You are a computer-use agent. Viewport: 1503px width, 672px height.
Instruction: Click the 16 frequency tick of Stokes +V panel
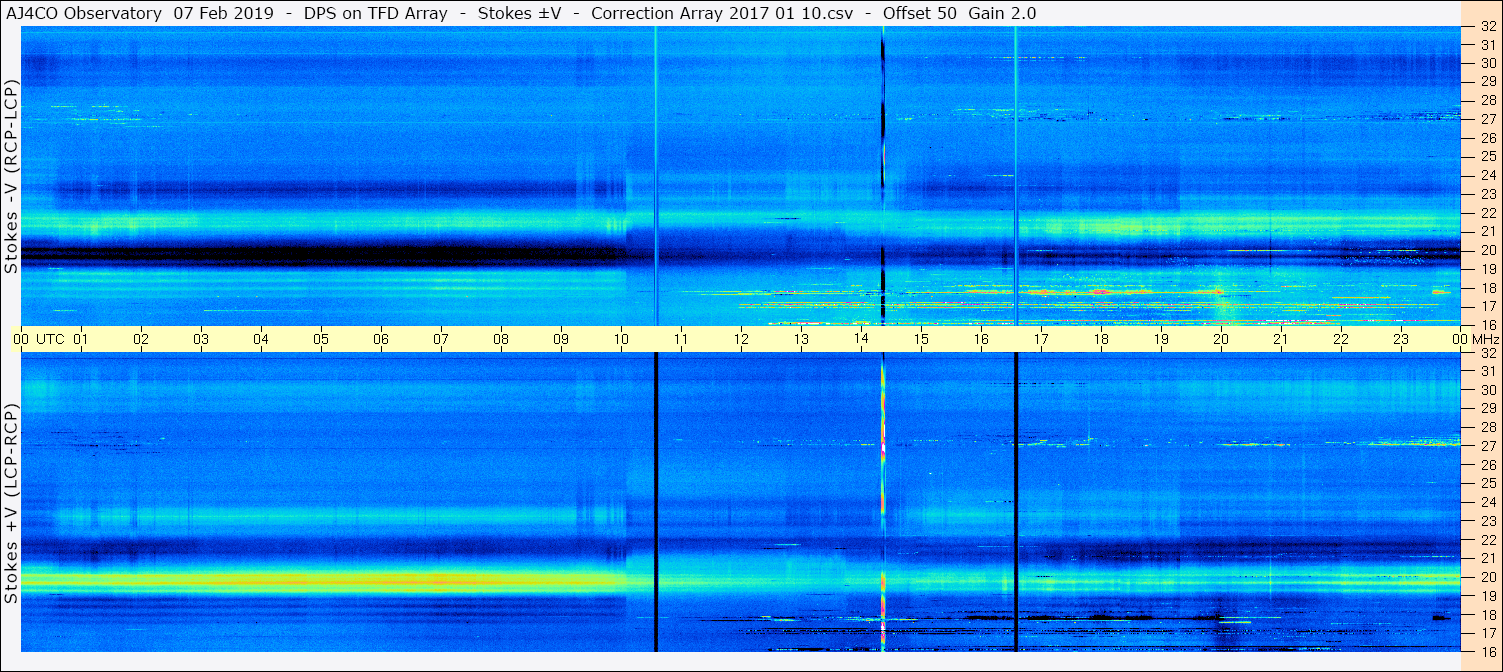coord(1487,651)
